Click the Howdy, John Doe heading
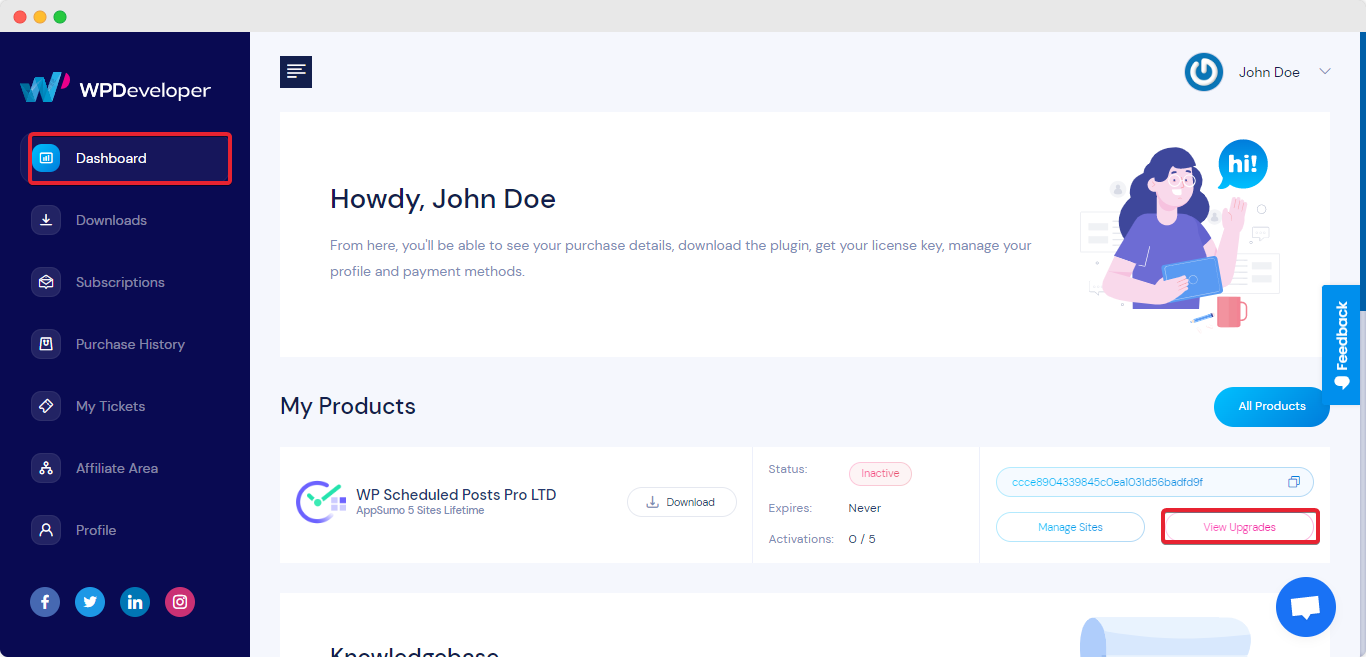The width and height of the screenshot is (1366, 657). click(x=443, y=199)
